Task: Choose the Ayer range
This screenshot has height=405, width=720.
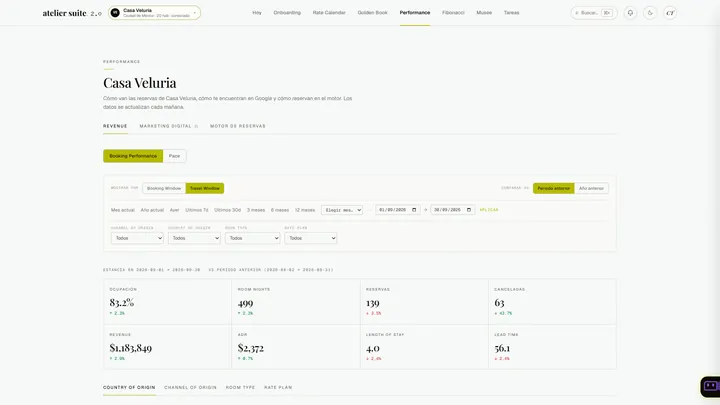Action: pyautogui.click(x=174, y=210)
